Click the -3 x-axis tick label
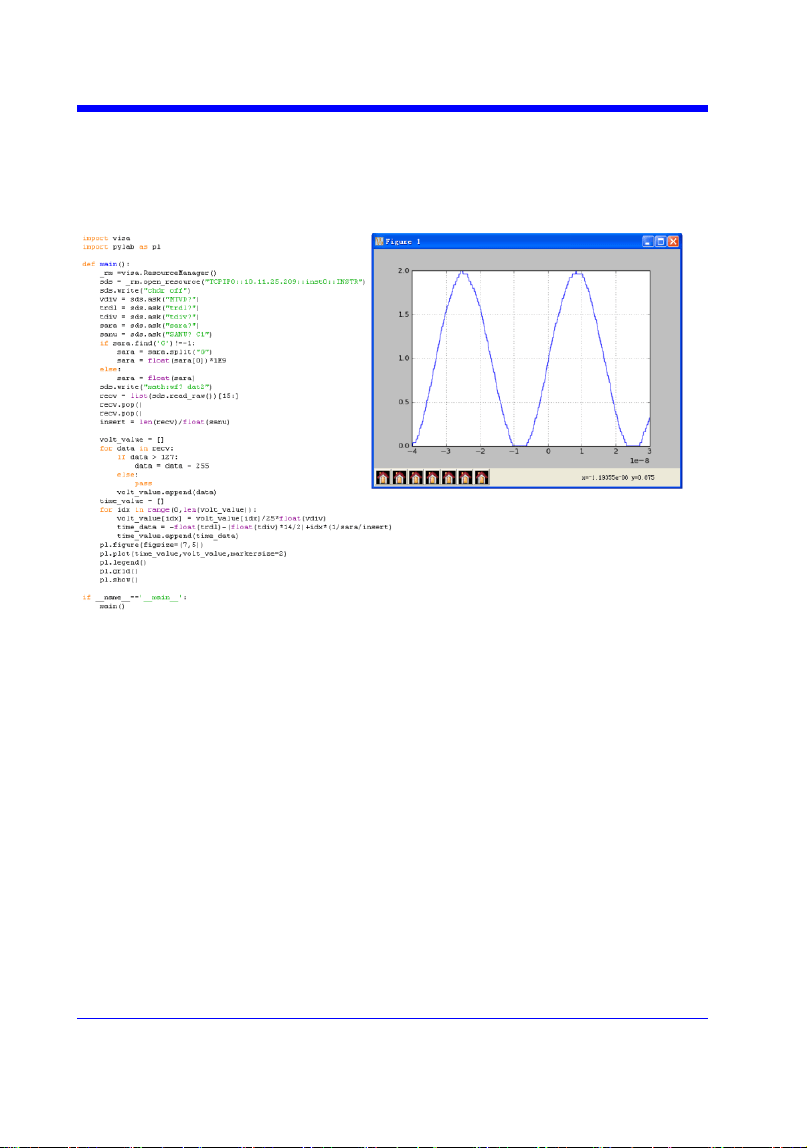 pos(446,452)
